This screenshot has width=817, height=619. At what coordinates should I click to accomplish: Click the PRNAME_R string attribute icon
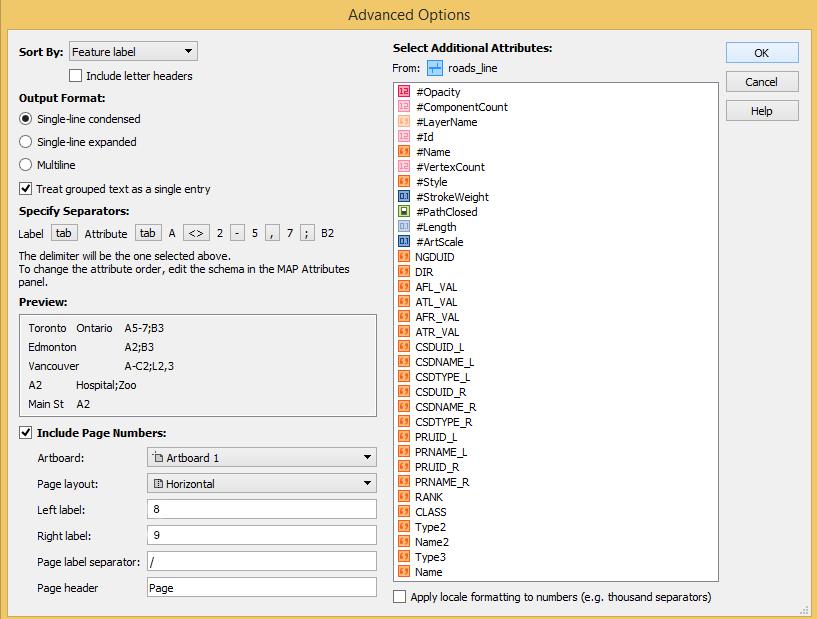coord(404,482)
